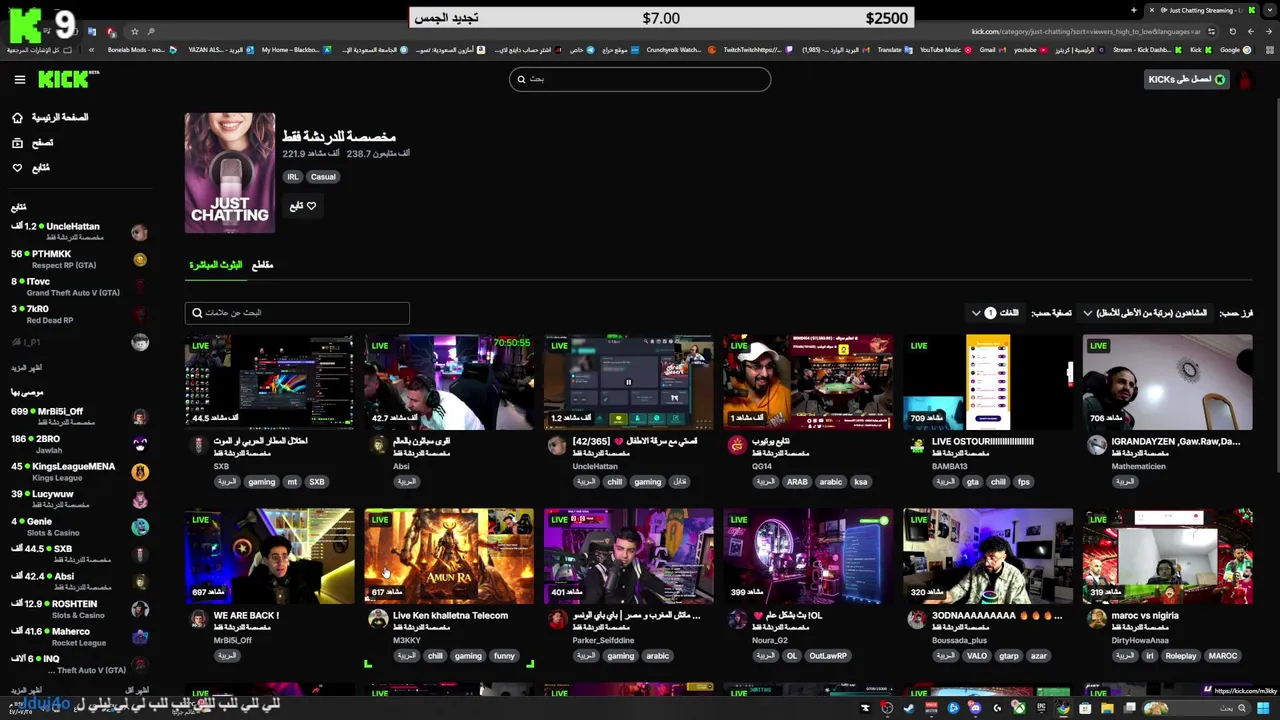Select the Casual category tag
This screenshot has height=720, width=1280.
pyautogui.click(x=323, y=177)
